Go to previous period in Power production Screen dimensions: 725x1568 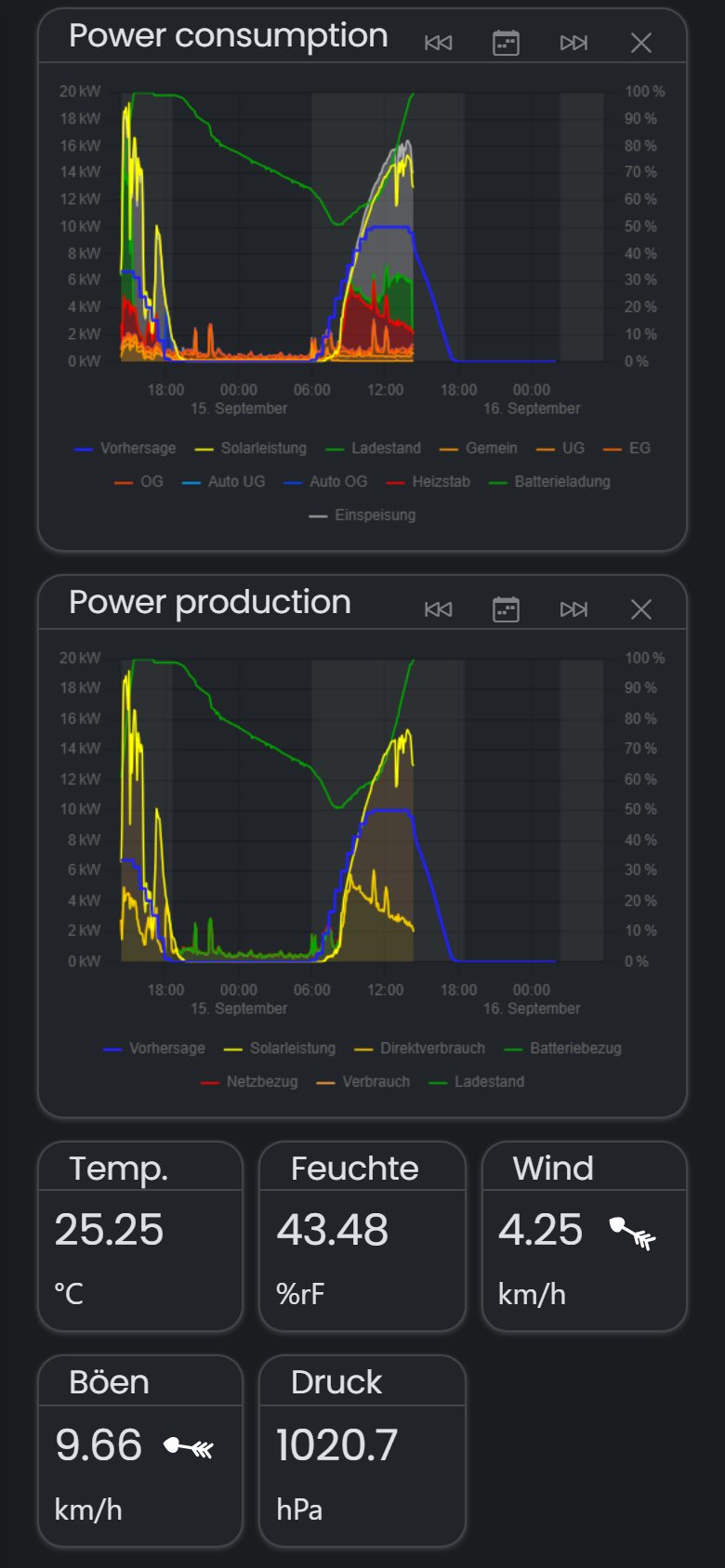pyautogui.click(x=438, y=609)
